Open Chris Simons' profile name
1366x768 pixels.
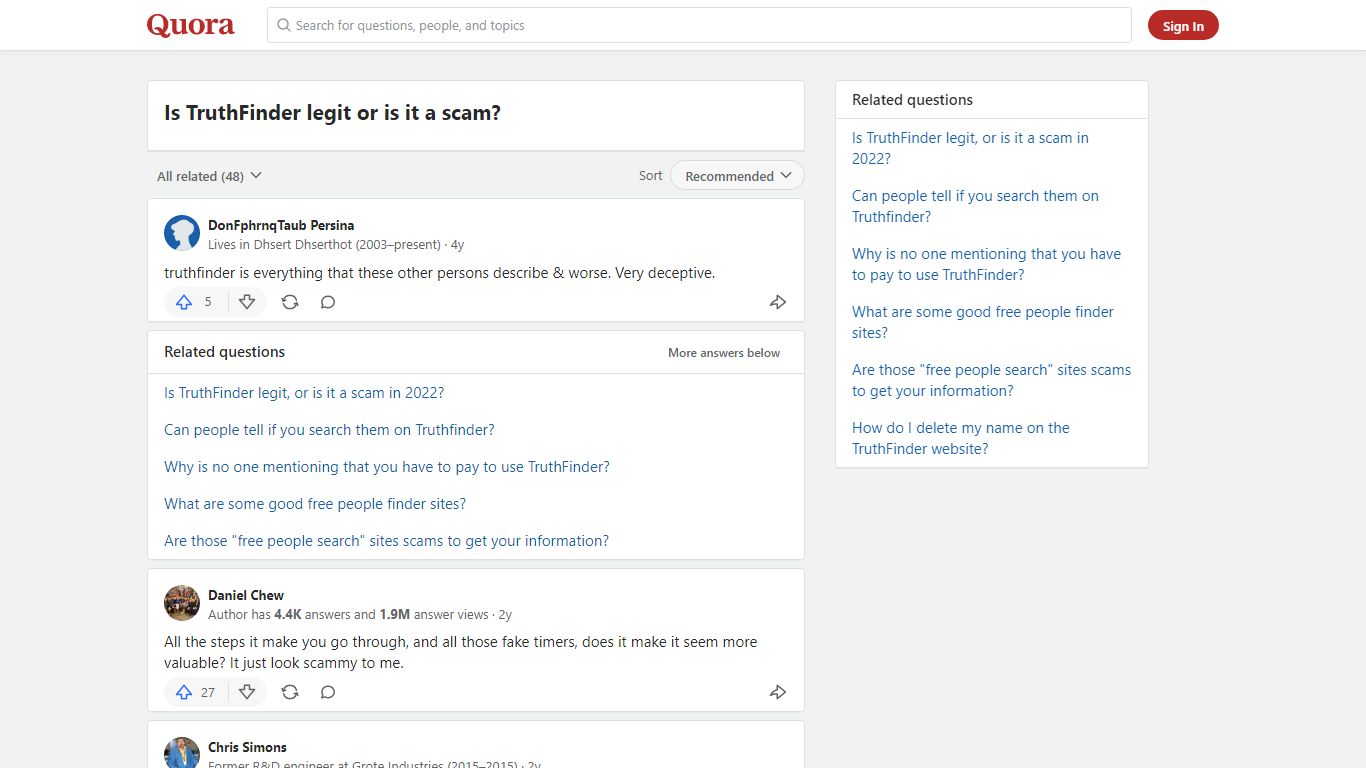(x=247, y=747)
